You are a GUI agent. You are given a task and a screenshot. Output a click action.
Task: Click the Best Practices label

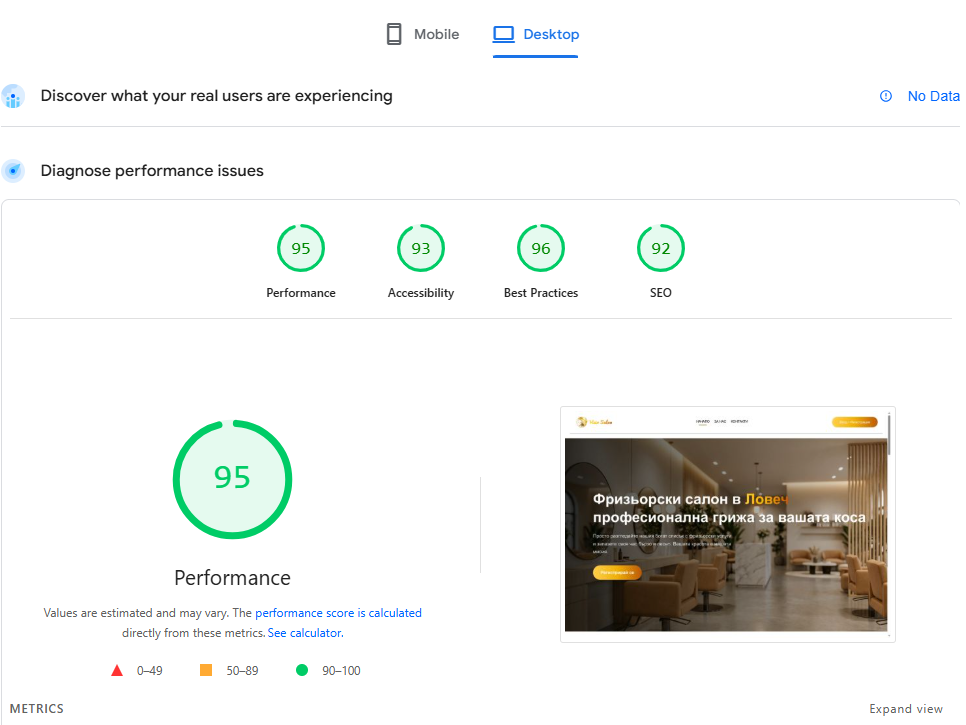540,293
